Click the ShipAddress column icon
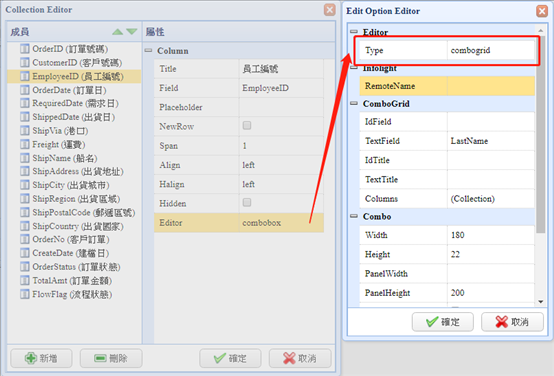 pos(24,171)
